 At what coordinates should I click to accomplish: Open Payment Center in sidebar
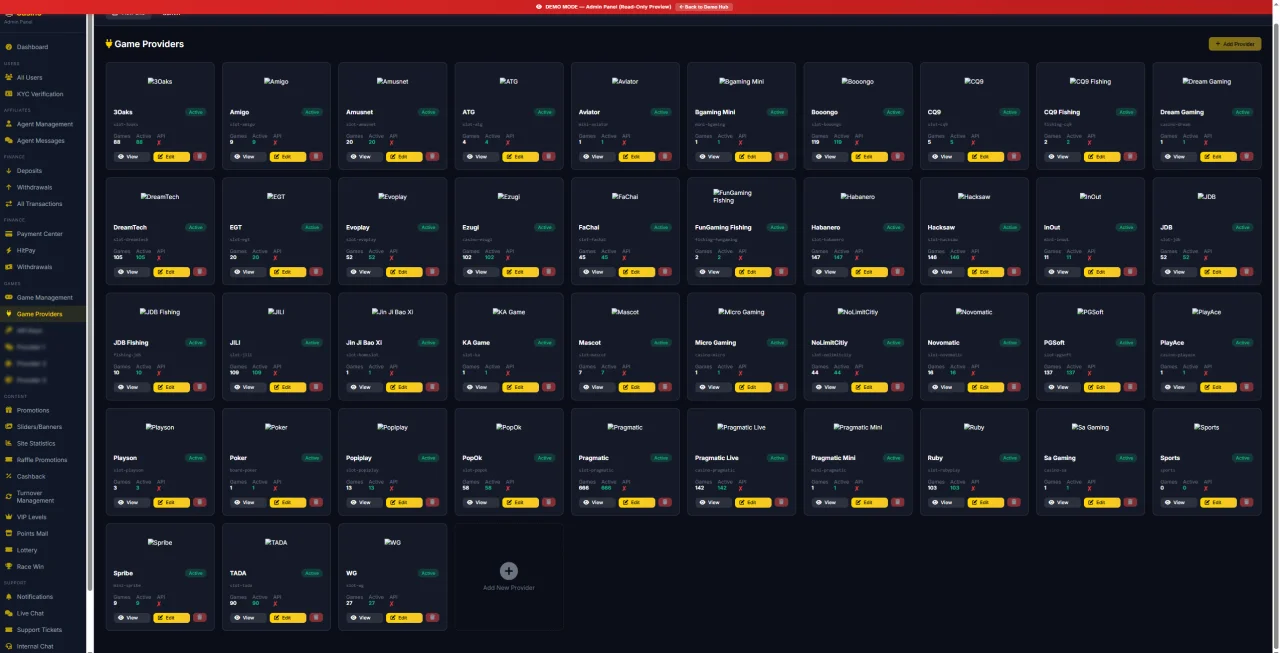44,234
